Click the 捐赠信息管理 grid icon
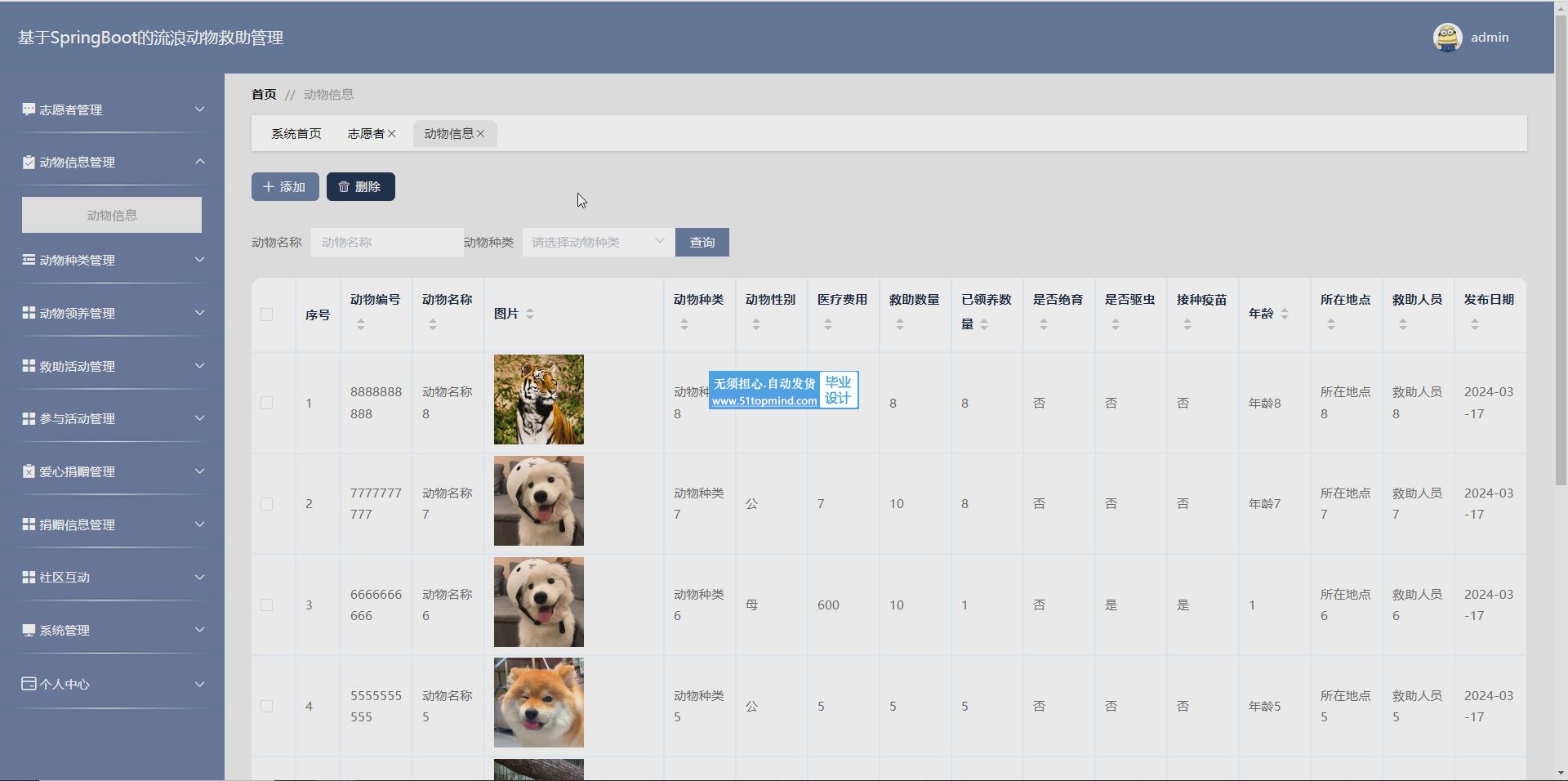 pyautogui.click(x=29, y=524)
